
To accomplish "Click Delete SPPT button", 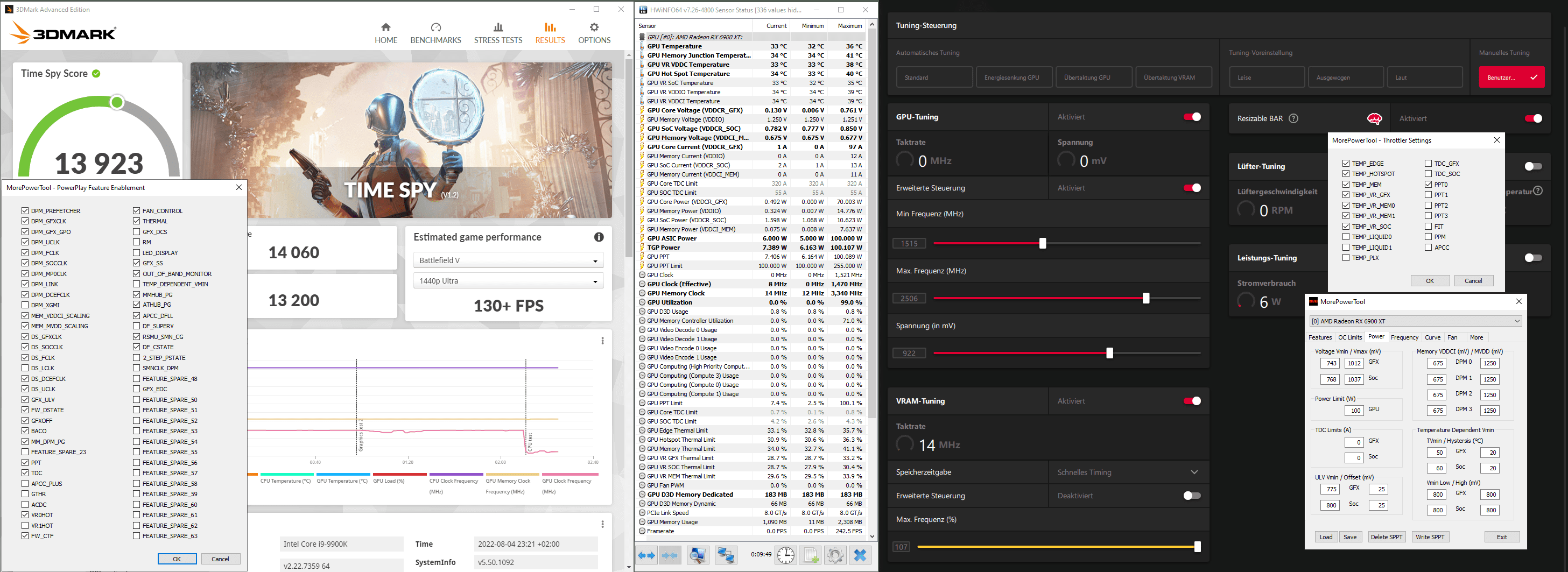I will tap(1386, 538).
